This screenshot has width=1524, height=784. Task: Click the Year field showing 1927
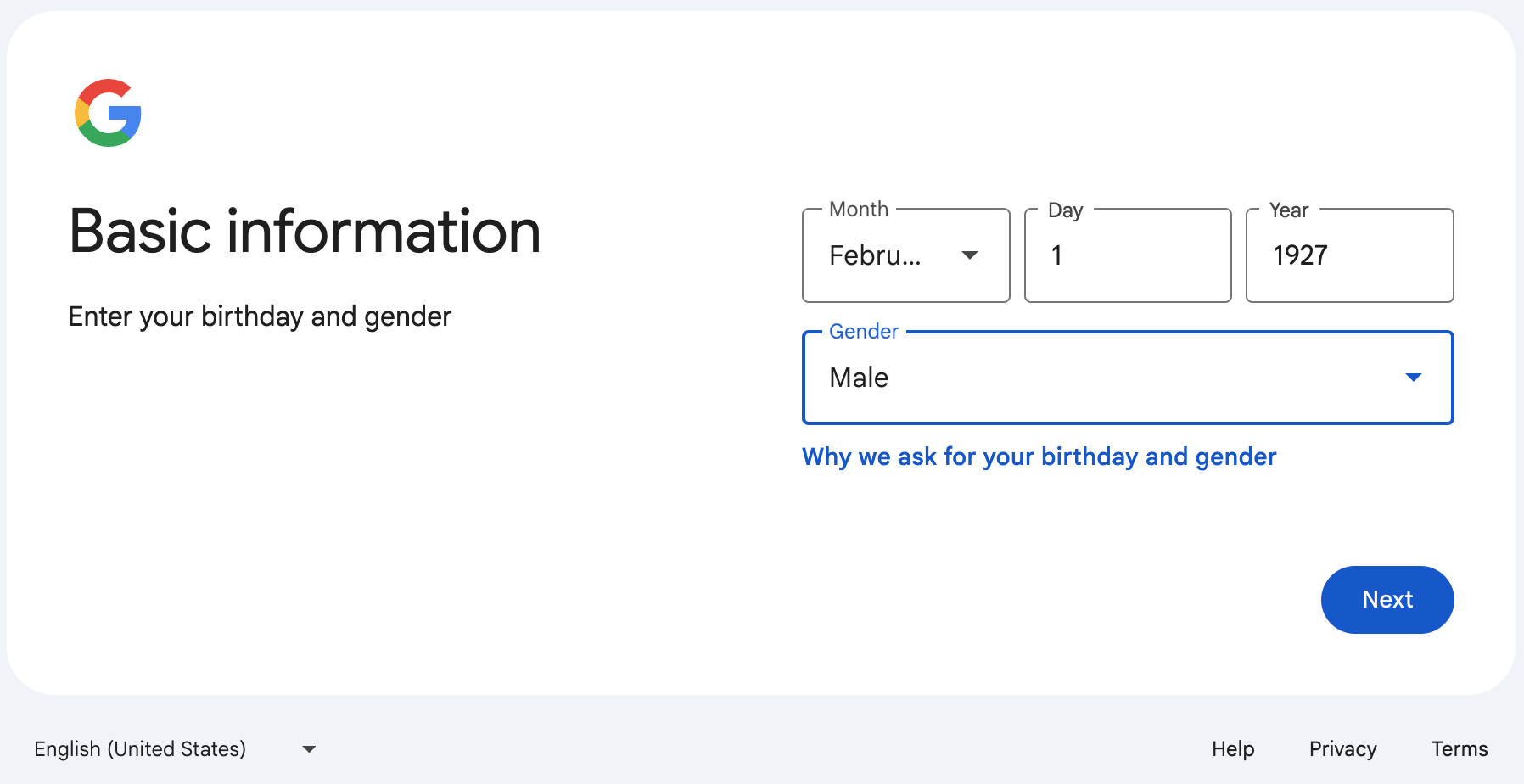[x=1349, y=255]
